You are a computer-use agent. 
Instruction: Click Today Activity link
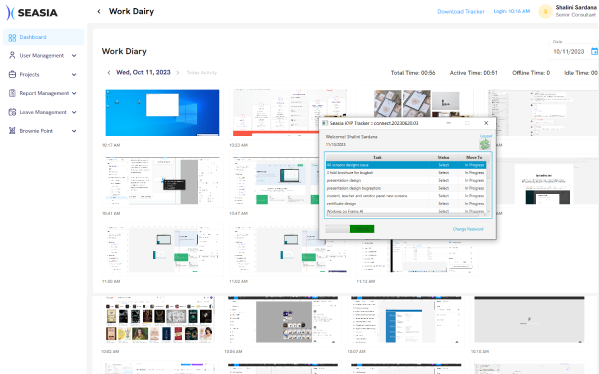click(x=202, y=73)
